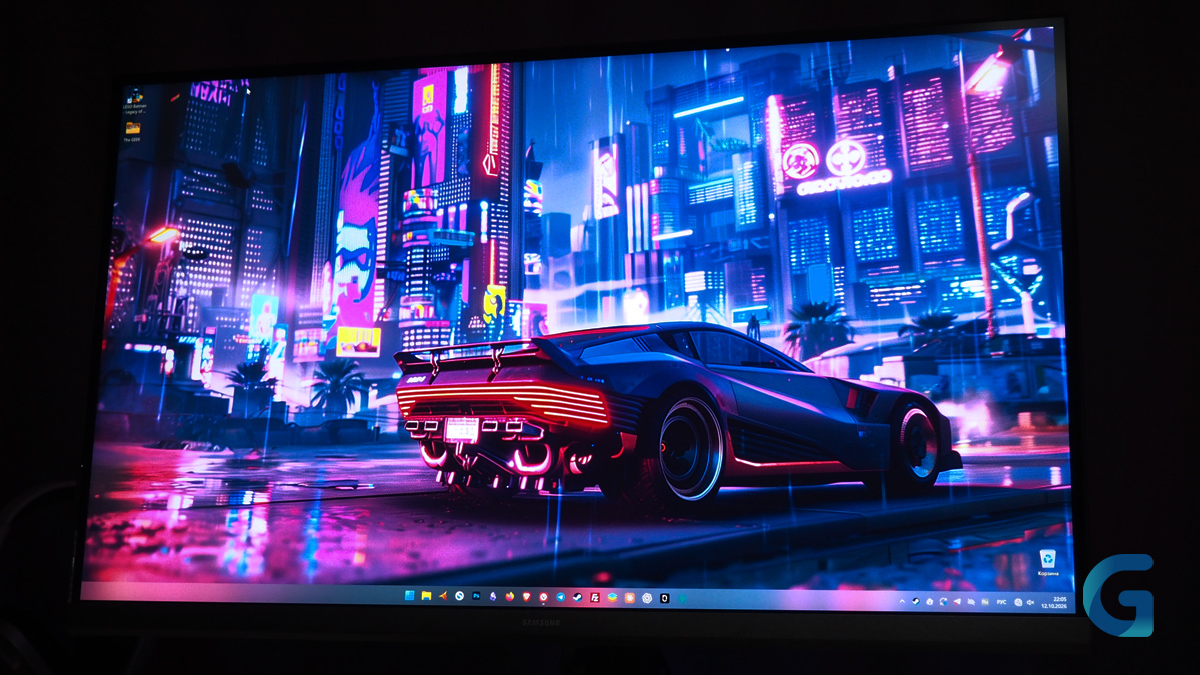Open The GEEK folder on desktop

(132, 133)
